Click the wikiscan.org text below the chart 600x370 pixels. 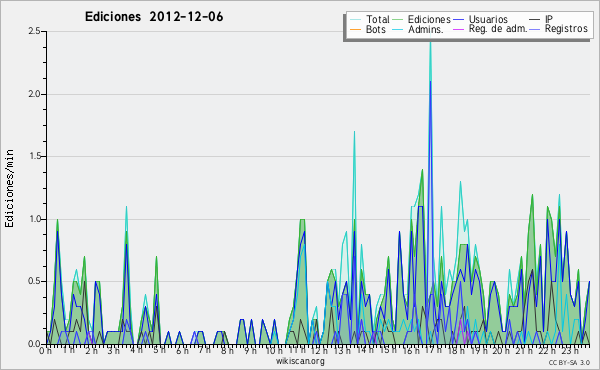tap(300, 361)
